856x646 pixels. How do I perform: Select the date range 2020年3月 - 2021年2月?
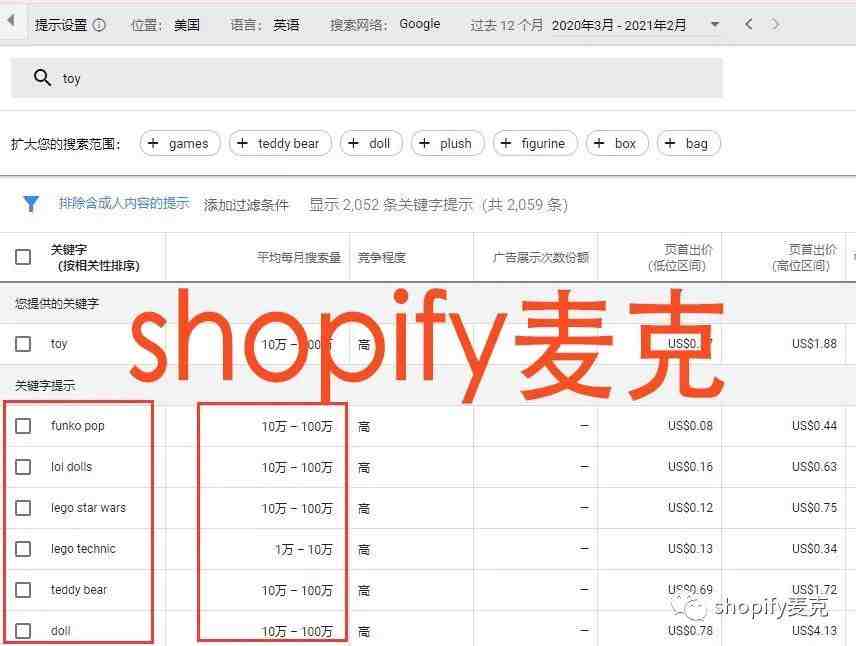click(619, 25)
